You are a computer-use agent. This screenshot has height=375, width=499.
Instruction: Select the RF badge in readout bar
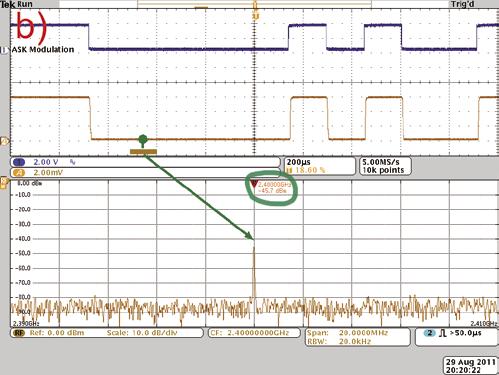tap(19, 333)
